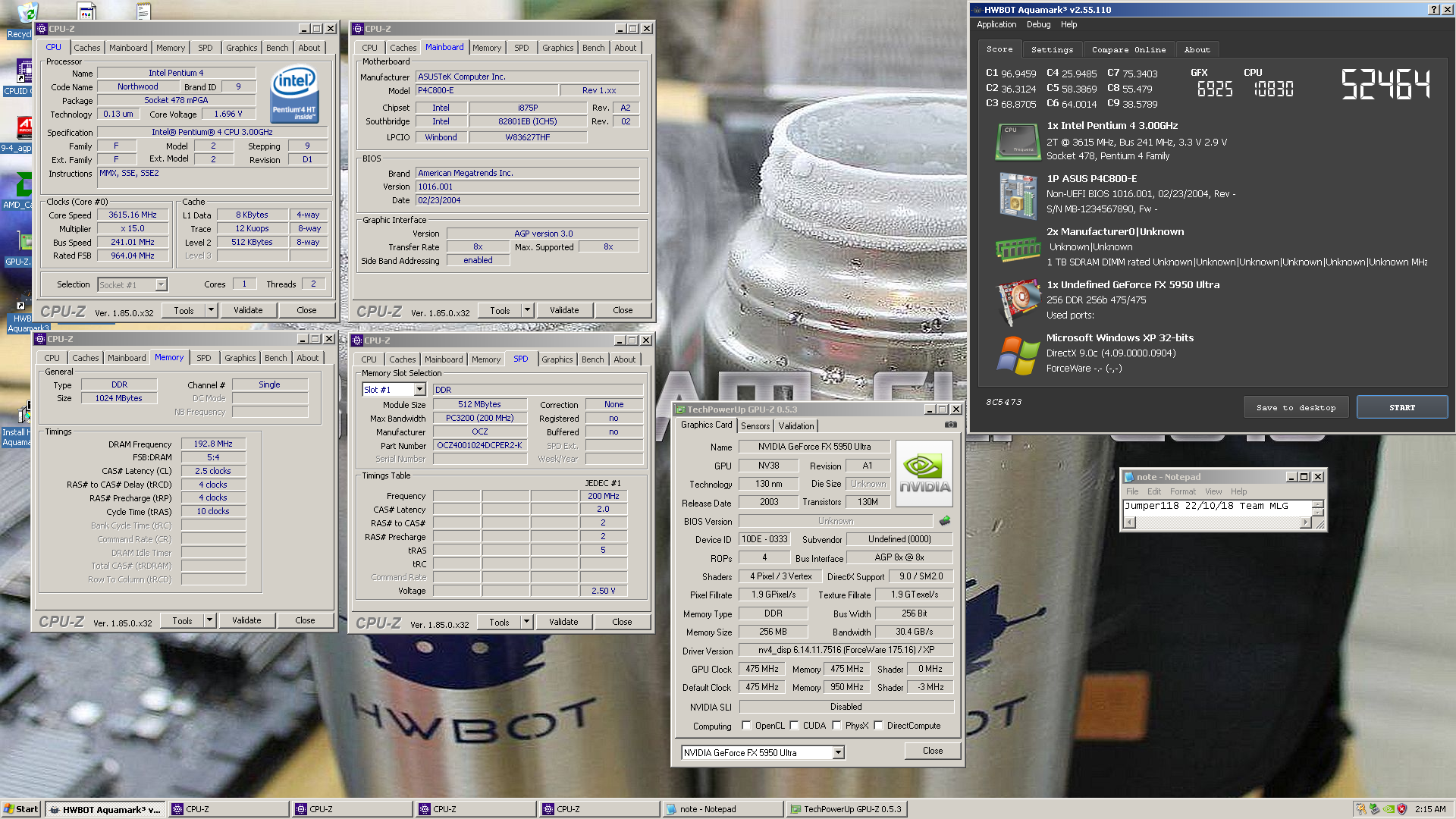Open the Install HWBOT Aquamark desktop icon
The width and height of the screenshot is (1456, 819).
[17, 426]
